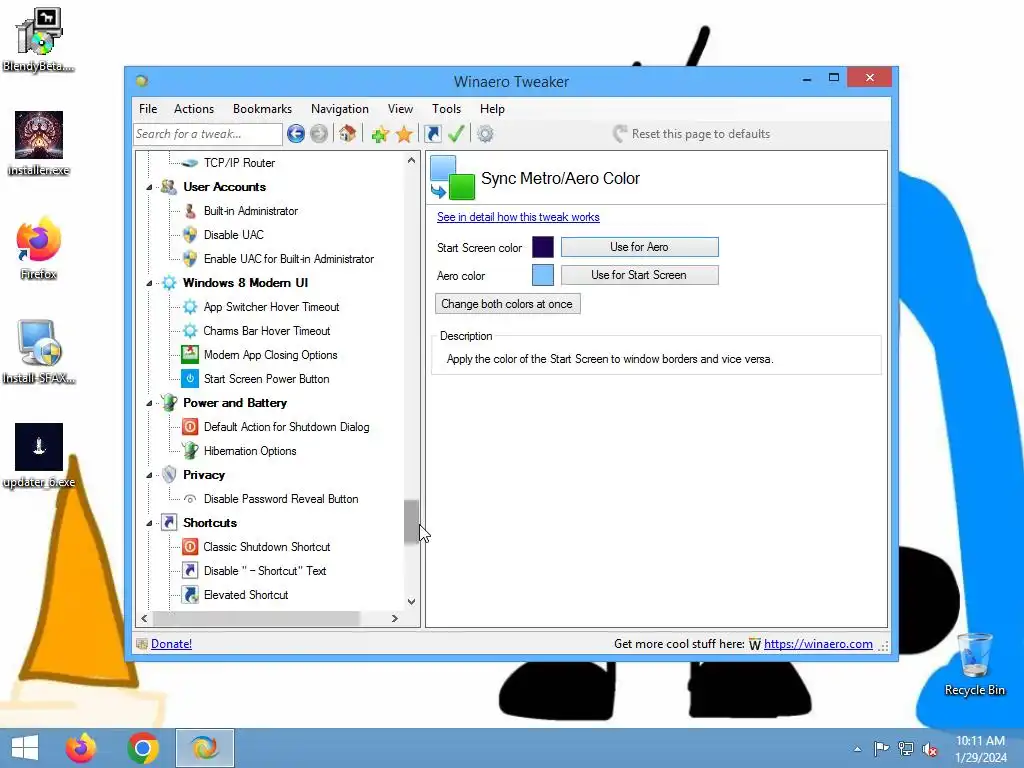Click the Hibernation Options icon

(190, 451)
